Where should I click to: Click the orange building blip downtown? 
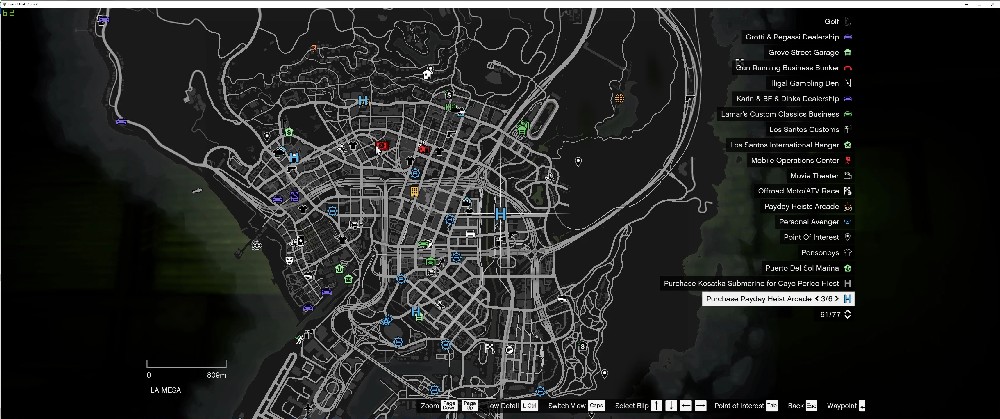tap(413, 191)
